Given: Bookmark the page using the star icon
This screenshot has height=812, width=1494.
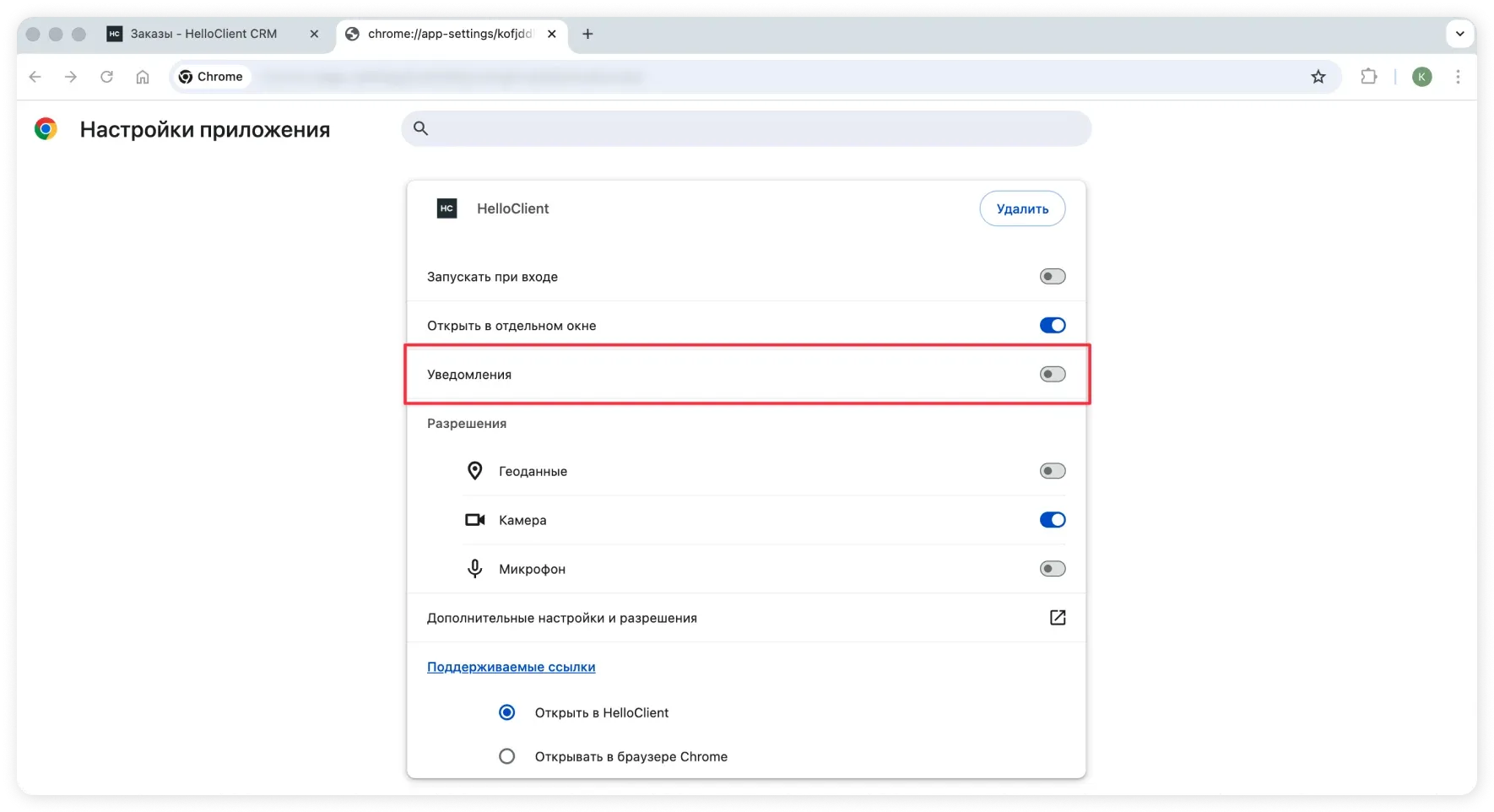Looking at the screenshot, I should (x=1318, y=77).
